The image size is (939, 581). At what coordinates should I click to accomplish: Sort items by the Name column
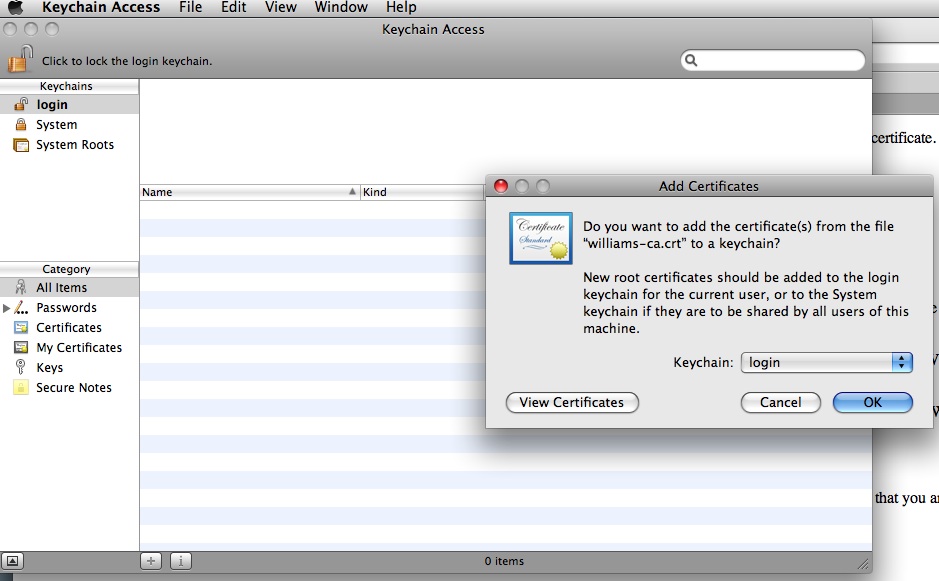tap(250, 192)
